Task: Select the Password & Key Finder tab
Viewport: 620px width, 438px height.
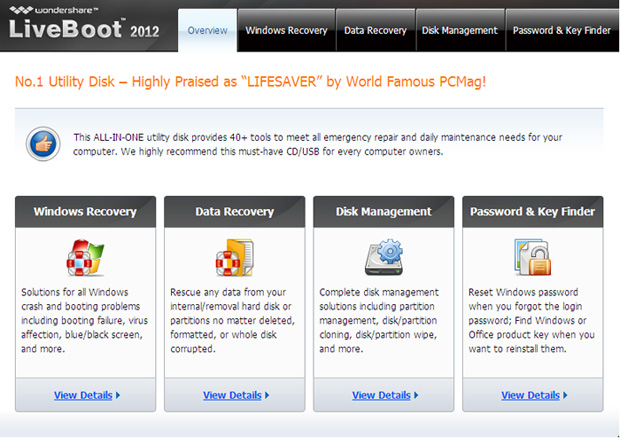Action: click(x=562, y=30)
